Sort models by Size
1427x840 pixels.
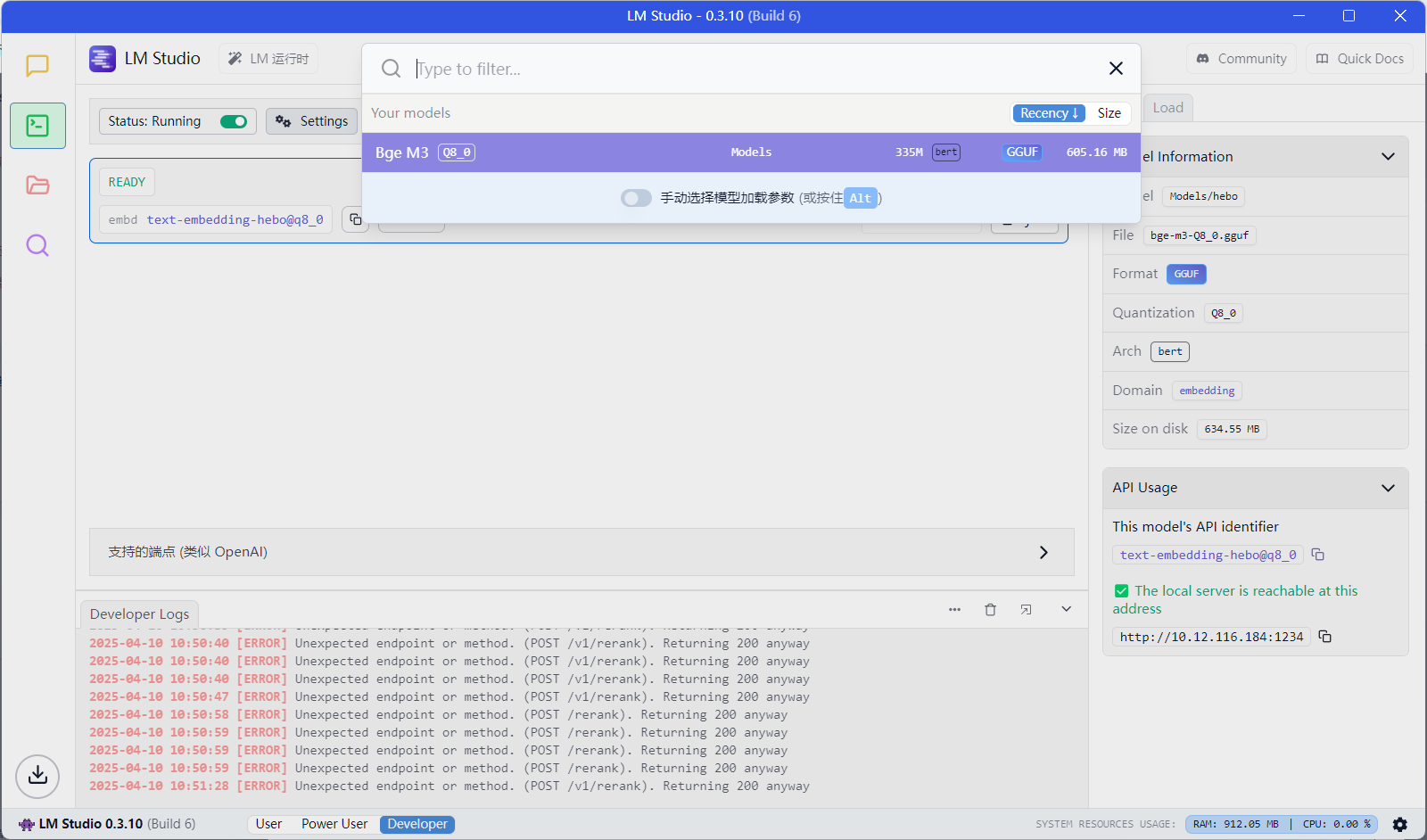[x=1109, y=113]
